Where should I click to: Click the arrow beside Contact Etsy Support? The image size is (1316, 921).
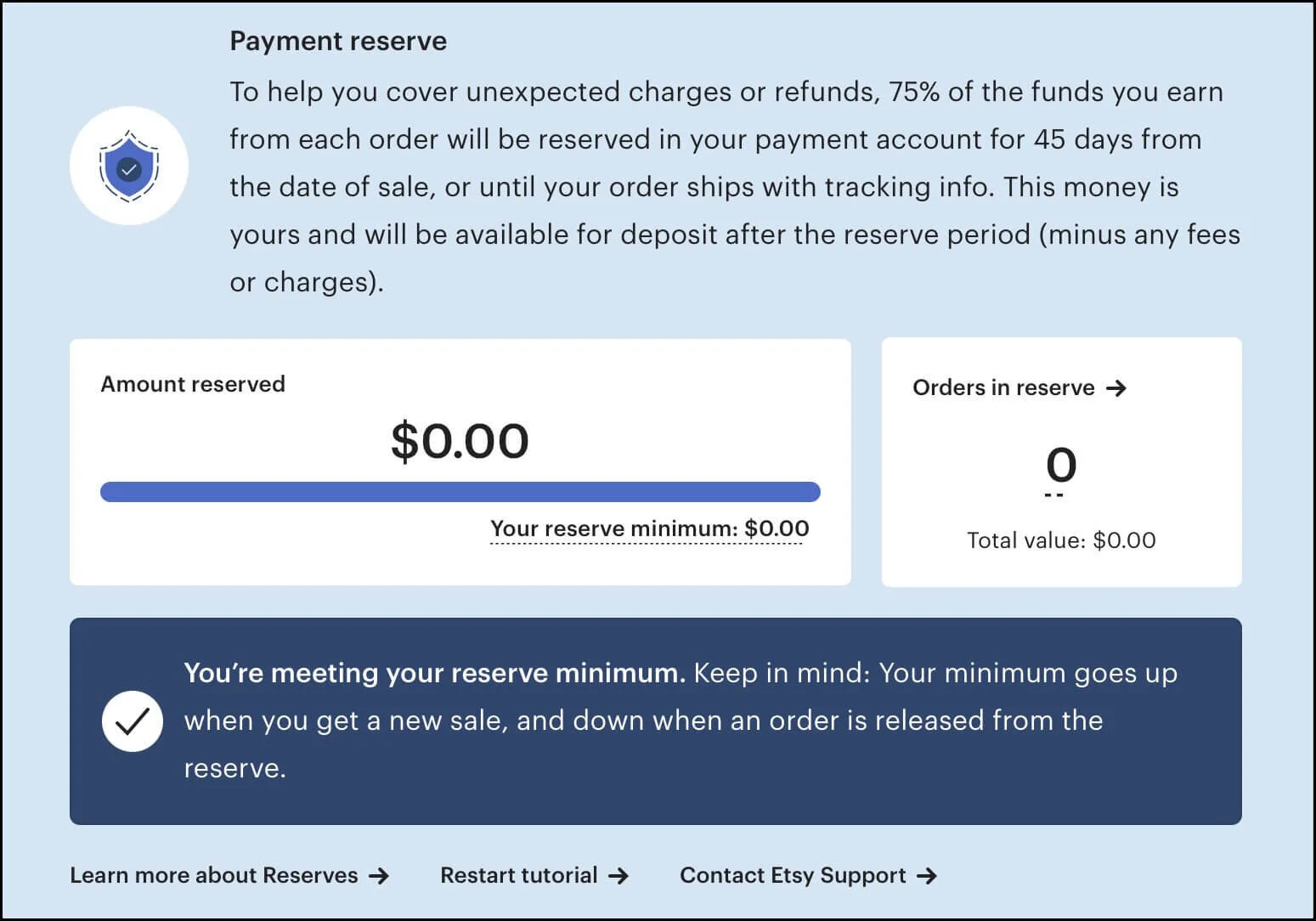(927, 875)
